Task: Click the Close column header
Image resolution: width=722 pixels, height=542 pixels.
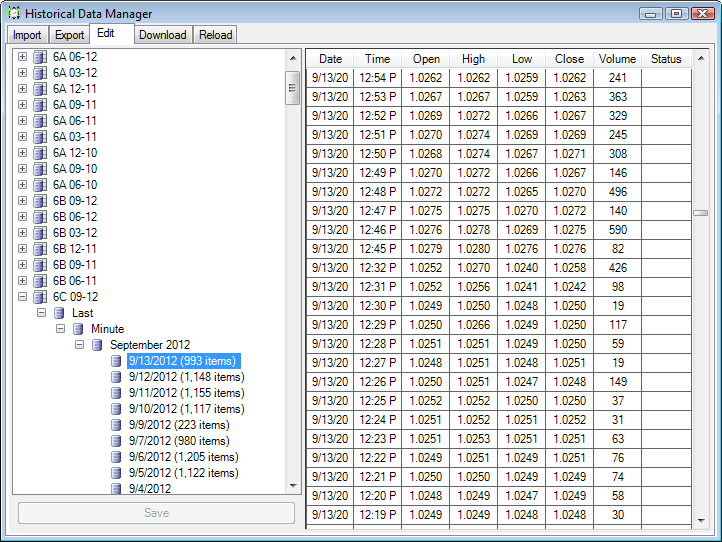Action: pos(569,59)
